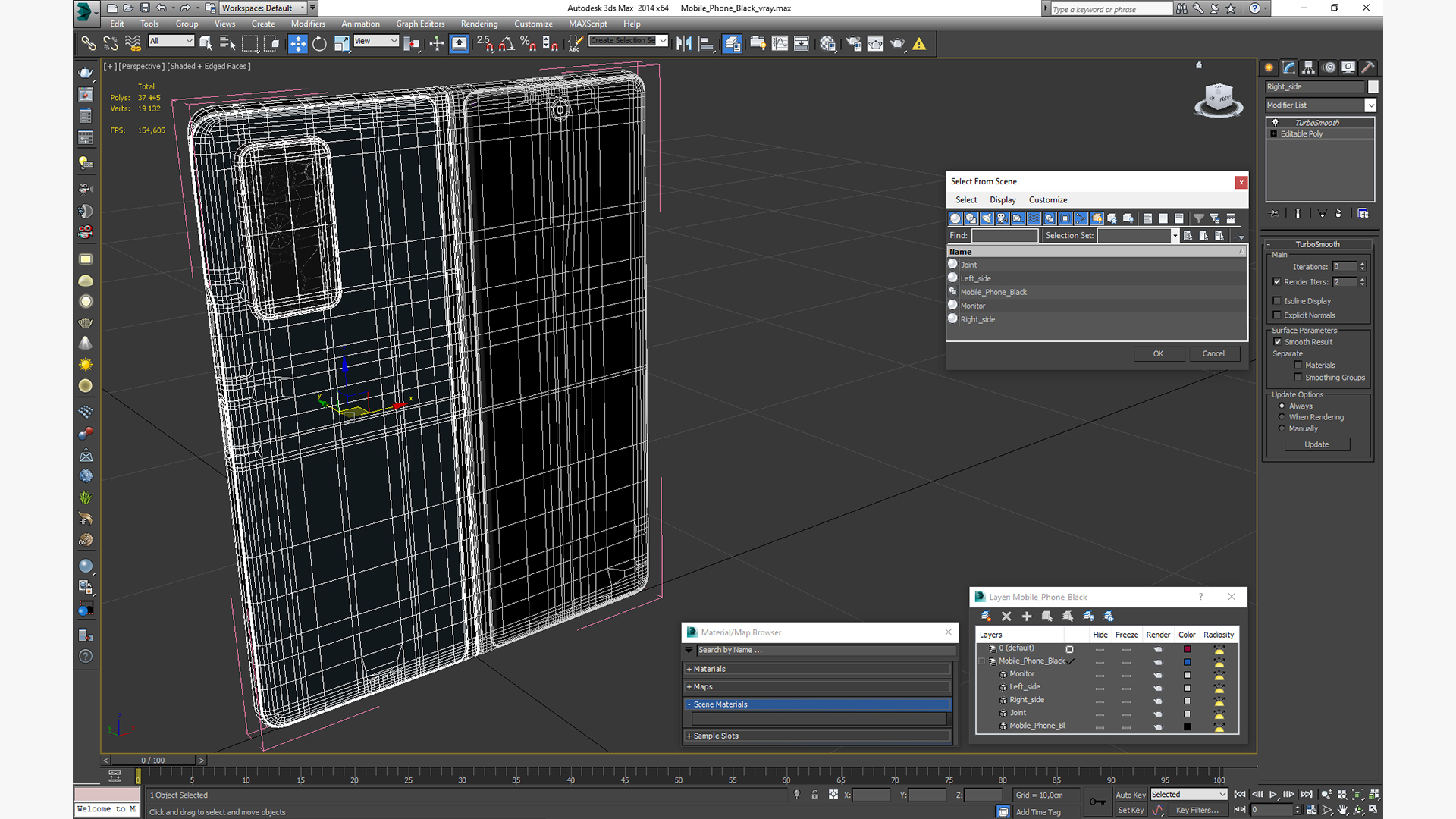Click OK in Select From Scene
Viewport: 1456px width, 819px height.
point(1159,353)
